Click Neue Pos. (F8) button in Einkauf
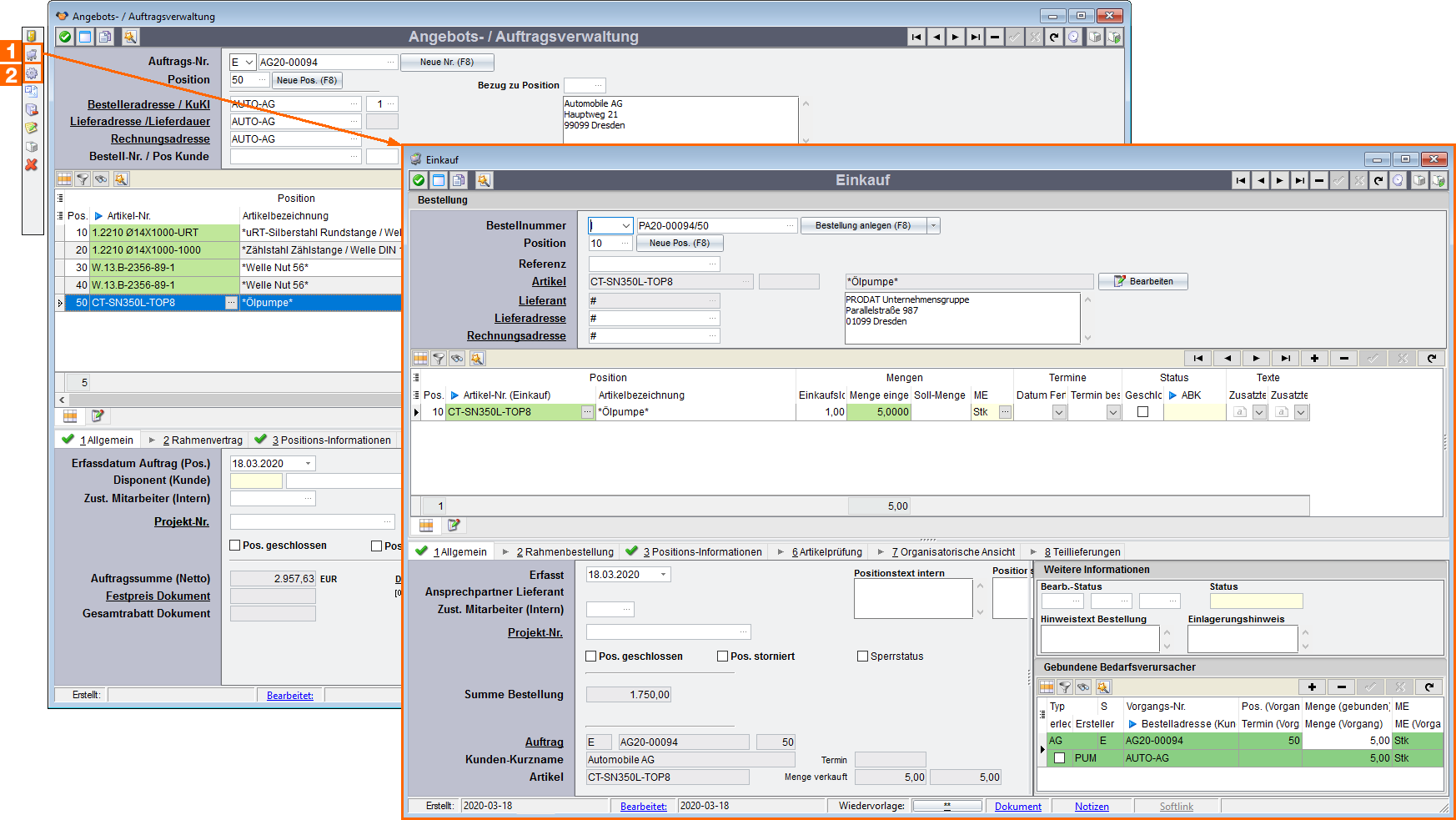The width and height of the screenshot is (1456, 820). tap(680, 244)
